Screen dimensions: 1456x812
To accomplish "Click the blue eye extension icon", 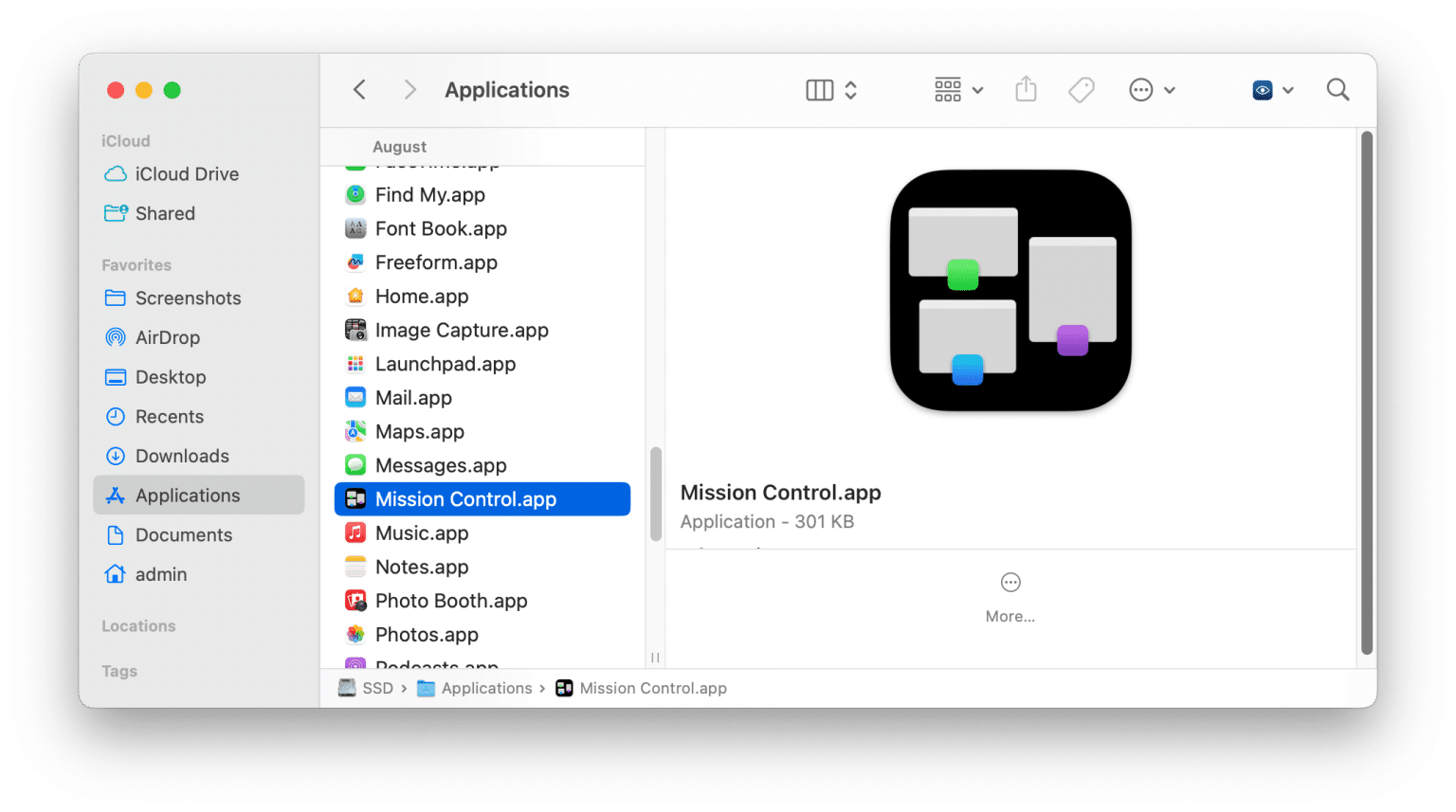I will [x=1262, y=89].
